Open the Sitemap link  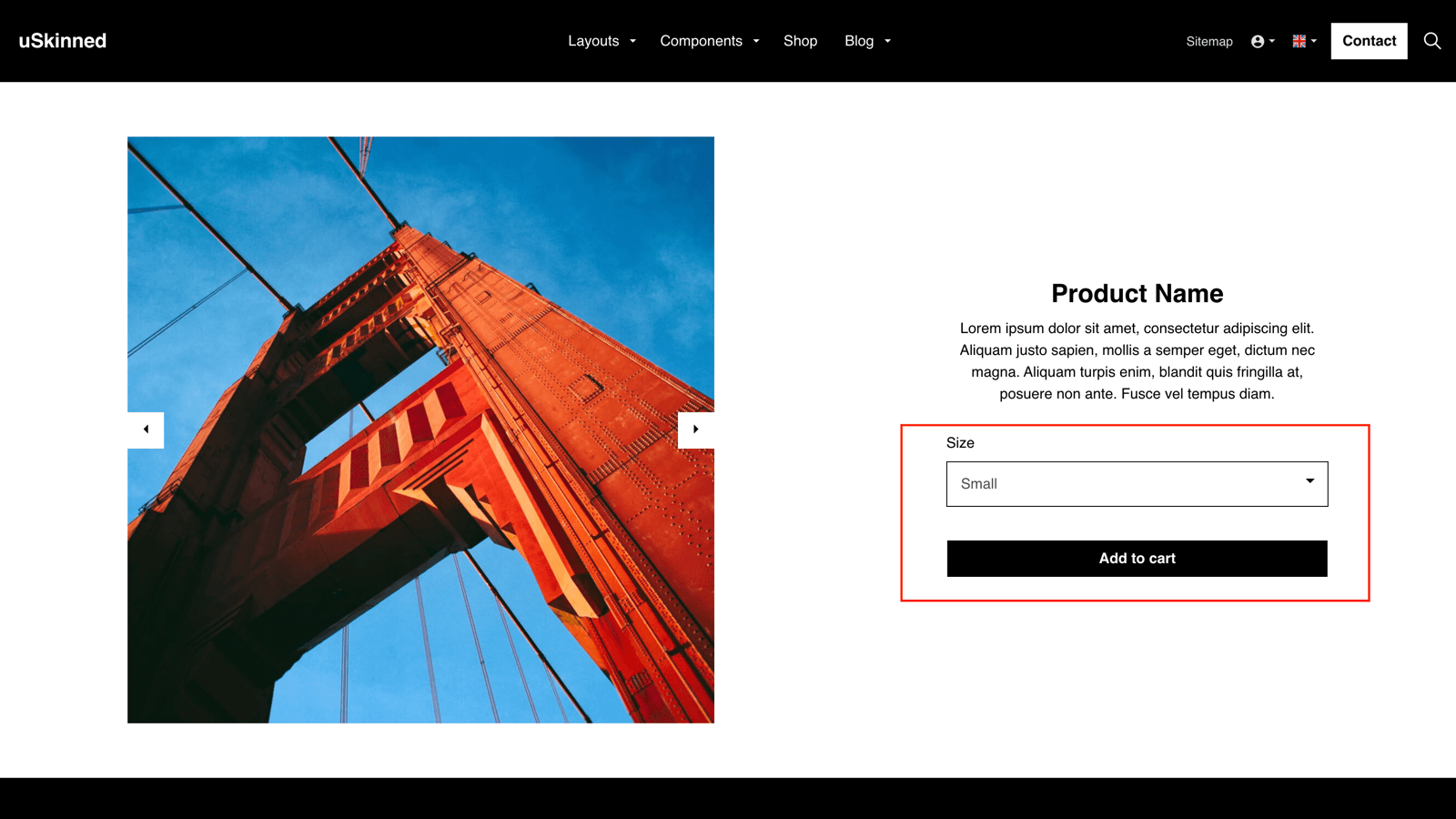1208,41
